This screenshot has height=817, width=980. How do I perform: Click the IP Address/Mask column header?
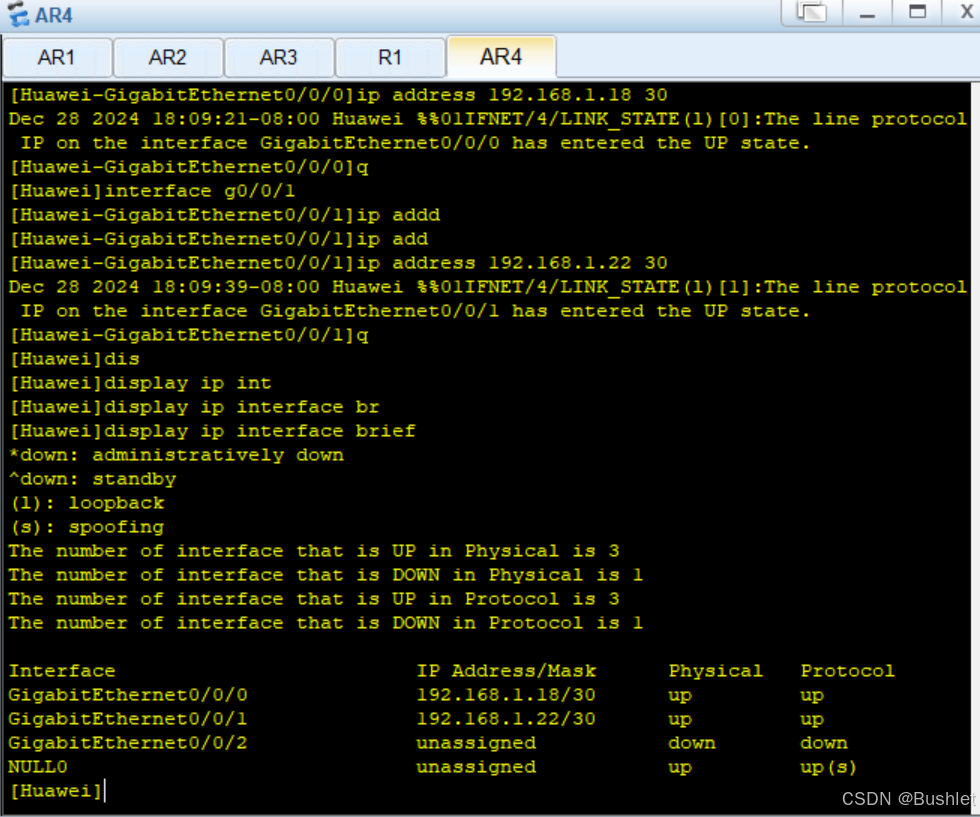pos(506,671)
